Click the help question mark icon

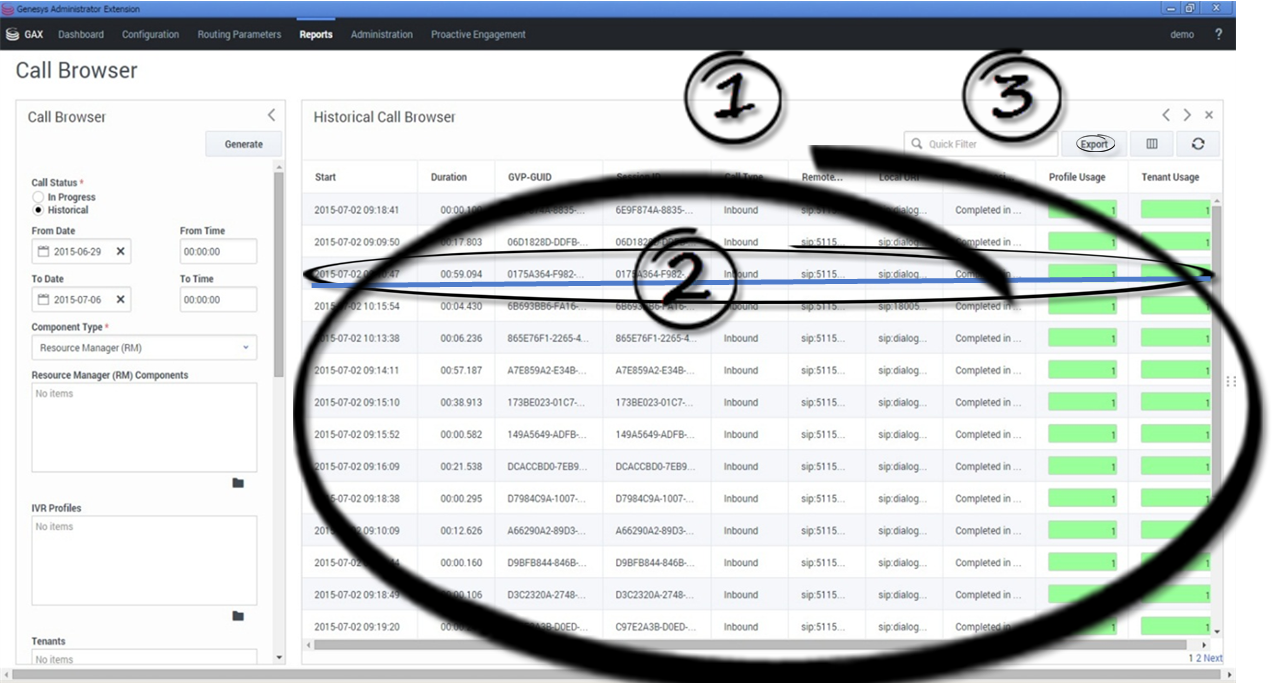(x=1218, y=34)
